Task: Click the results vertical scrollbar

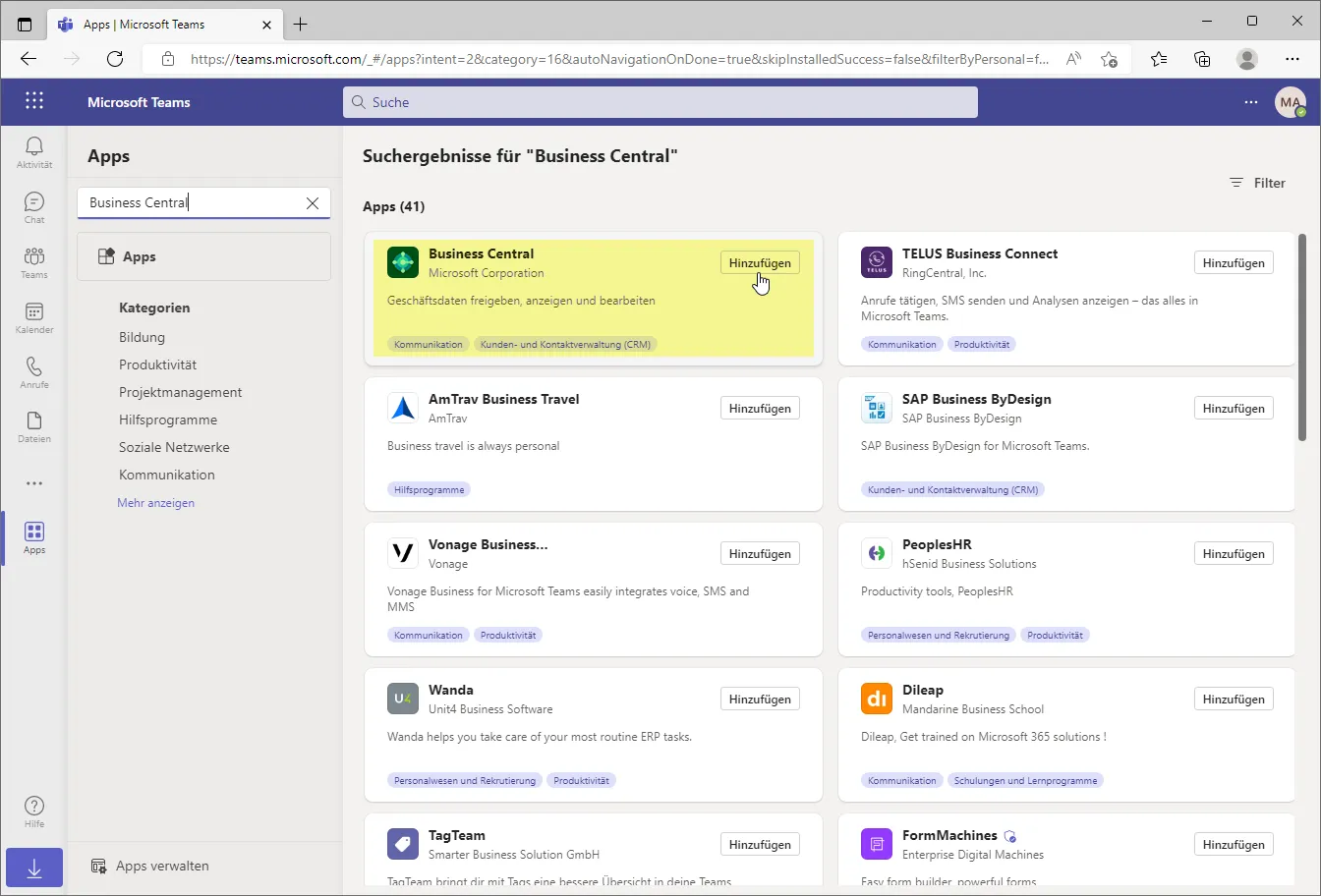Action: pyautogui.click(x=1302, y=336)
